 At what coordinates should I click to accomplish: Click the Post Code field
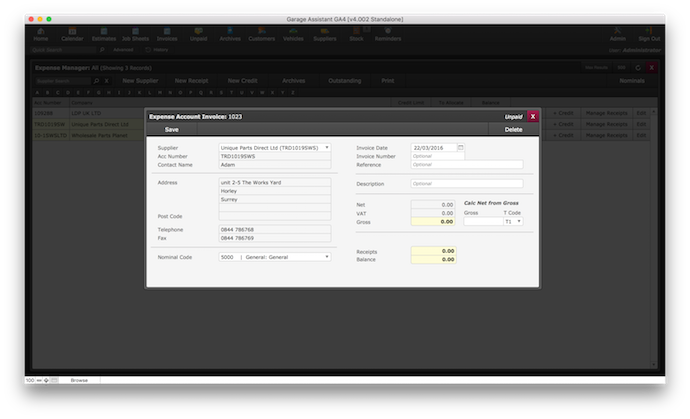(274, 216)
